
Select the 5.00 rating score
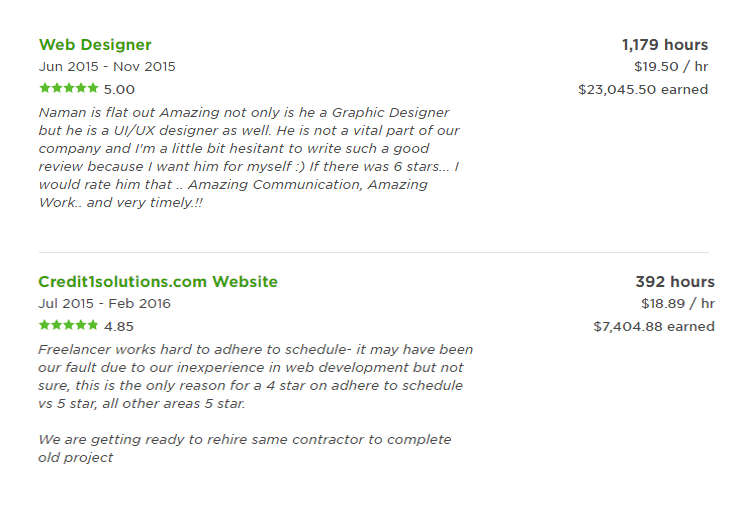point(119,89)
